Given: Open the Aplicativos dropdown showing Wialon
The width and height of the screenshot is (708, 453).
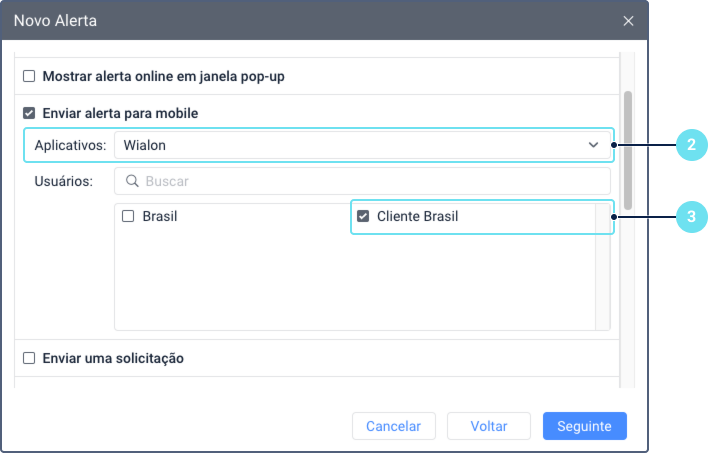Looking at the screenshot, I should (x=361, y=146).
